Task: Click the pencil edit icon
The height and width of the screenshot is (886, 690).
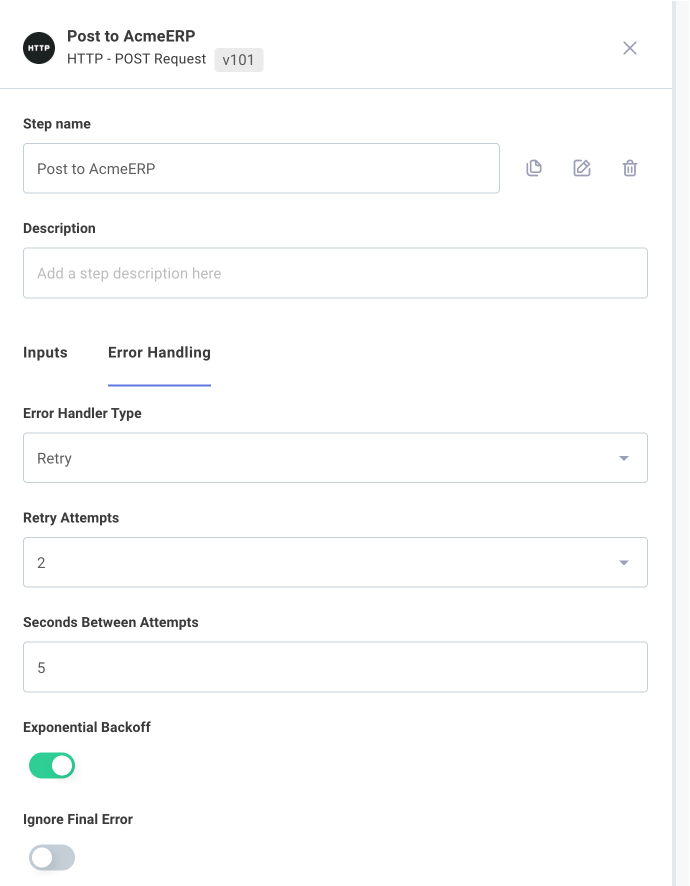Action: click(582, 168)
